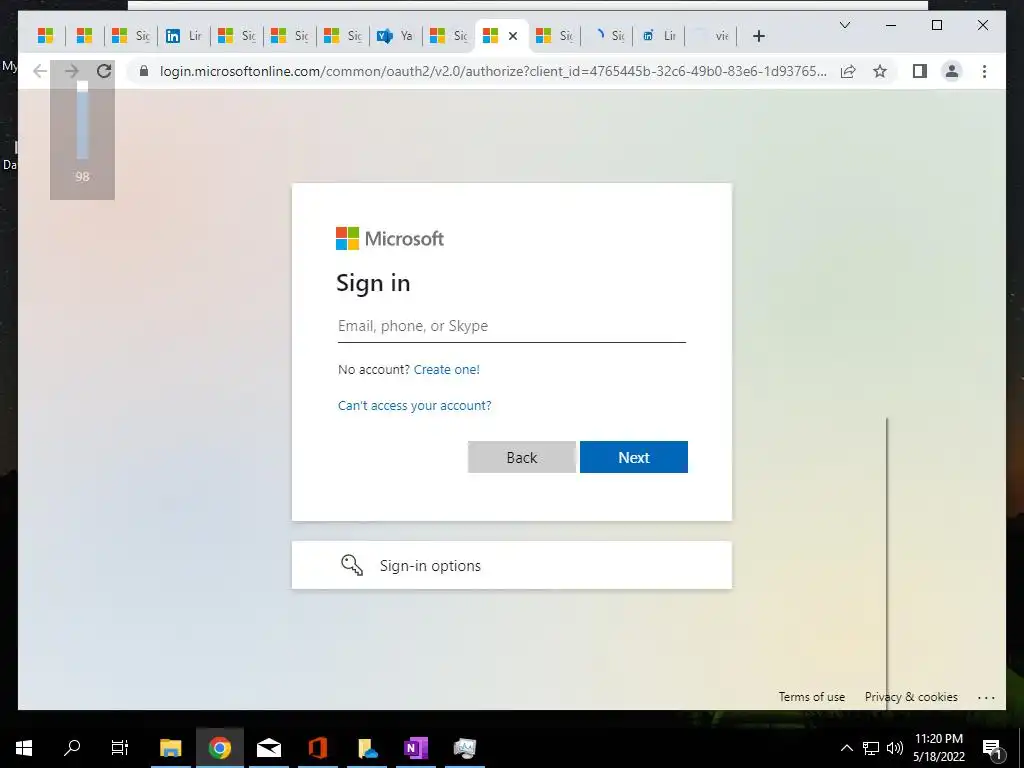Close the active Microsoft tab

513,36
